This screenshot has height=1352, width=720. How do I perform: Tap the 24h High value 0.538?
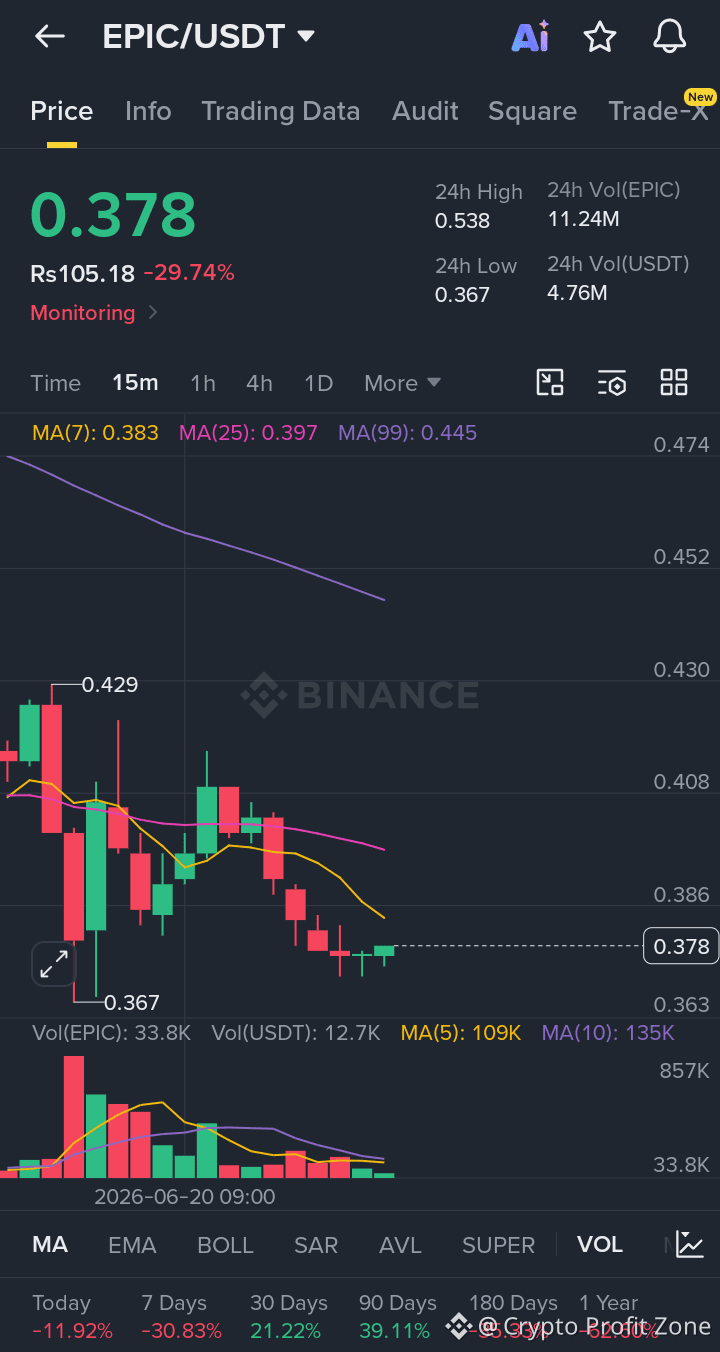pos(462,221)
